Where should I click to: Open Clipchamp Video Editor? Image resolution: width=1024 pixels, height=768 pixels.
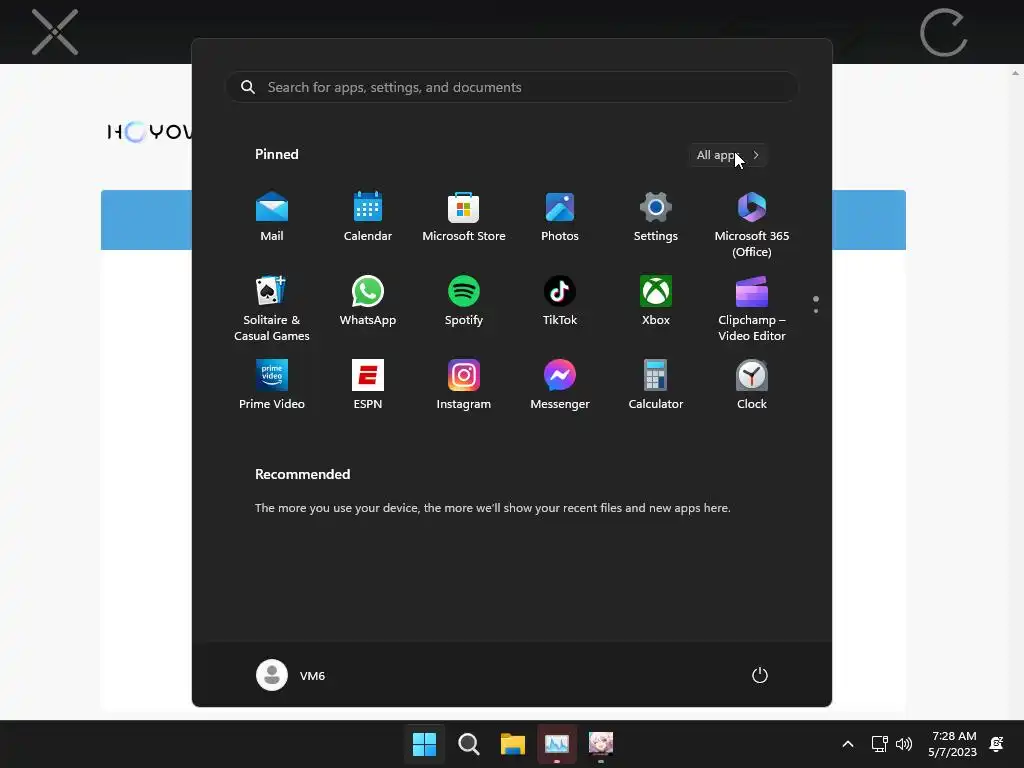(x=752, y=308)
